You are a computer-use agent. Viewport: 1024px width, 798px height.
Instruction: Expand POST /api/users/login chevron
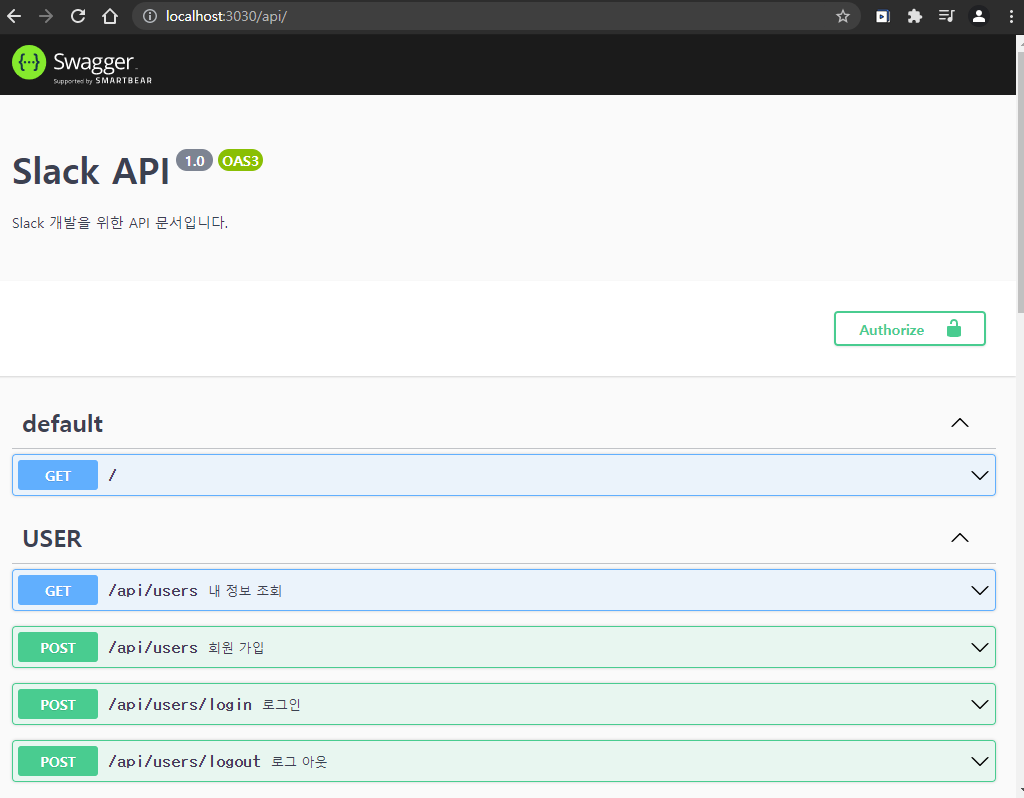(979, 704)
